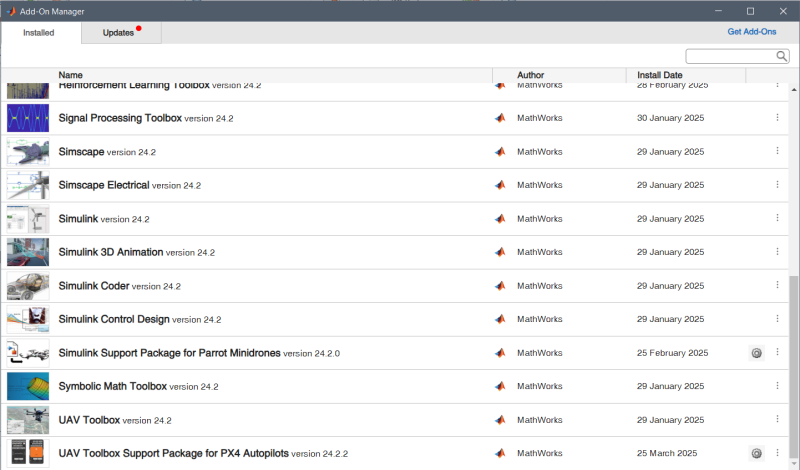Click PX4 Autopilots package thumbnail

[x=28, y=453]
